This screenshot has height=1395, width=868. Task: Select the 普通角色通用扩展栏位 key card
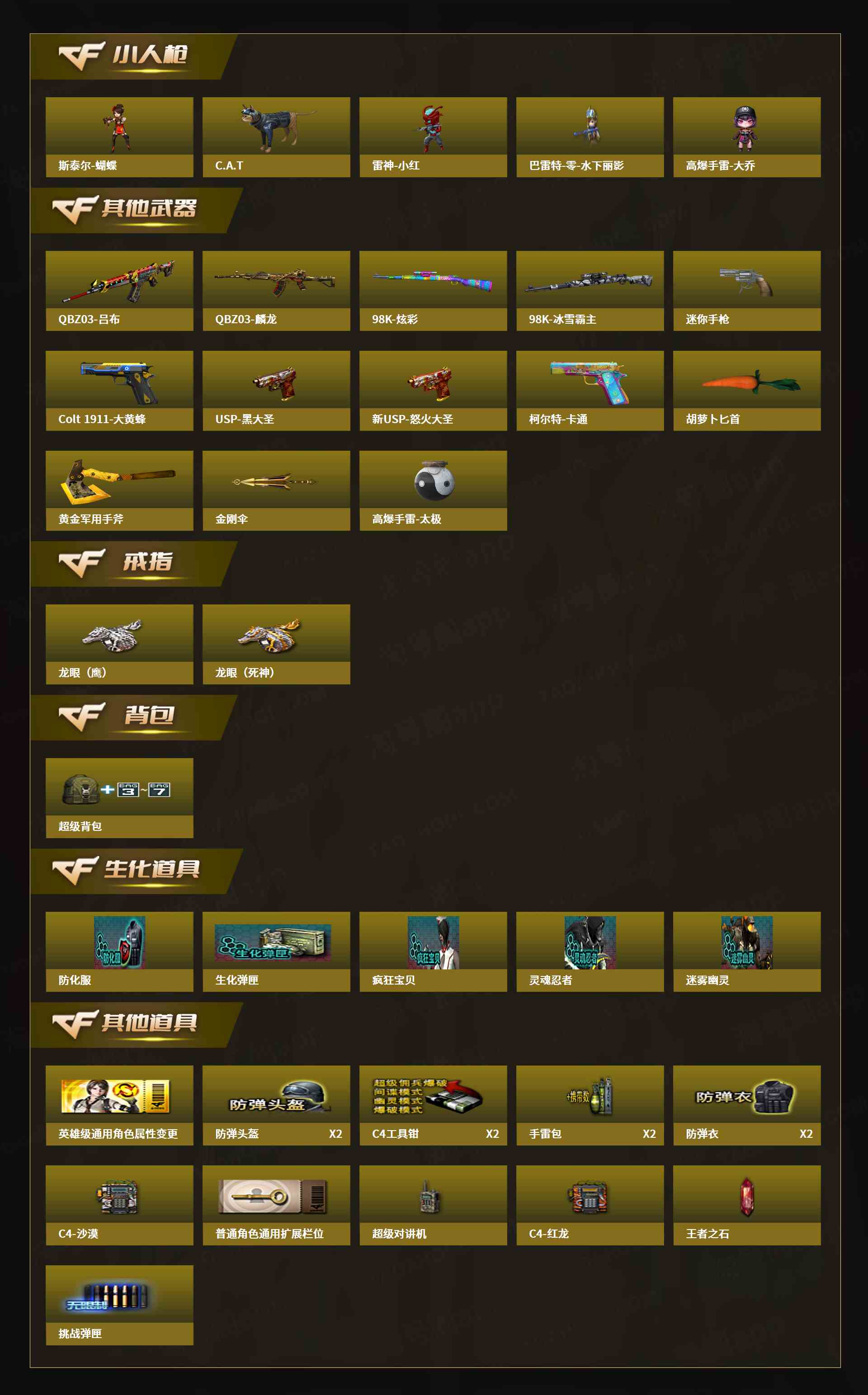[x=273, y=1197]
